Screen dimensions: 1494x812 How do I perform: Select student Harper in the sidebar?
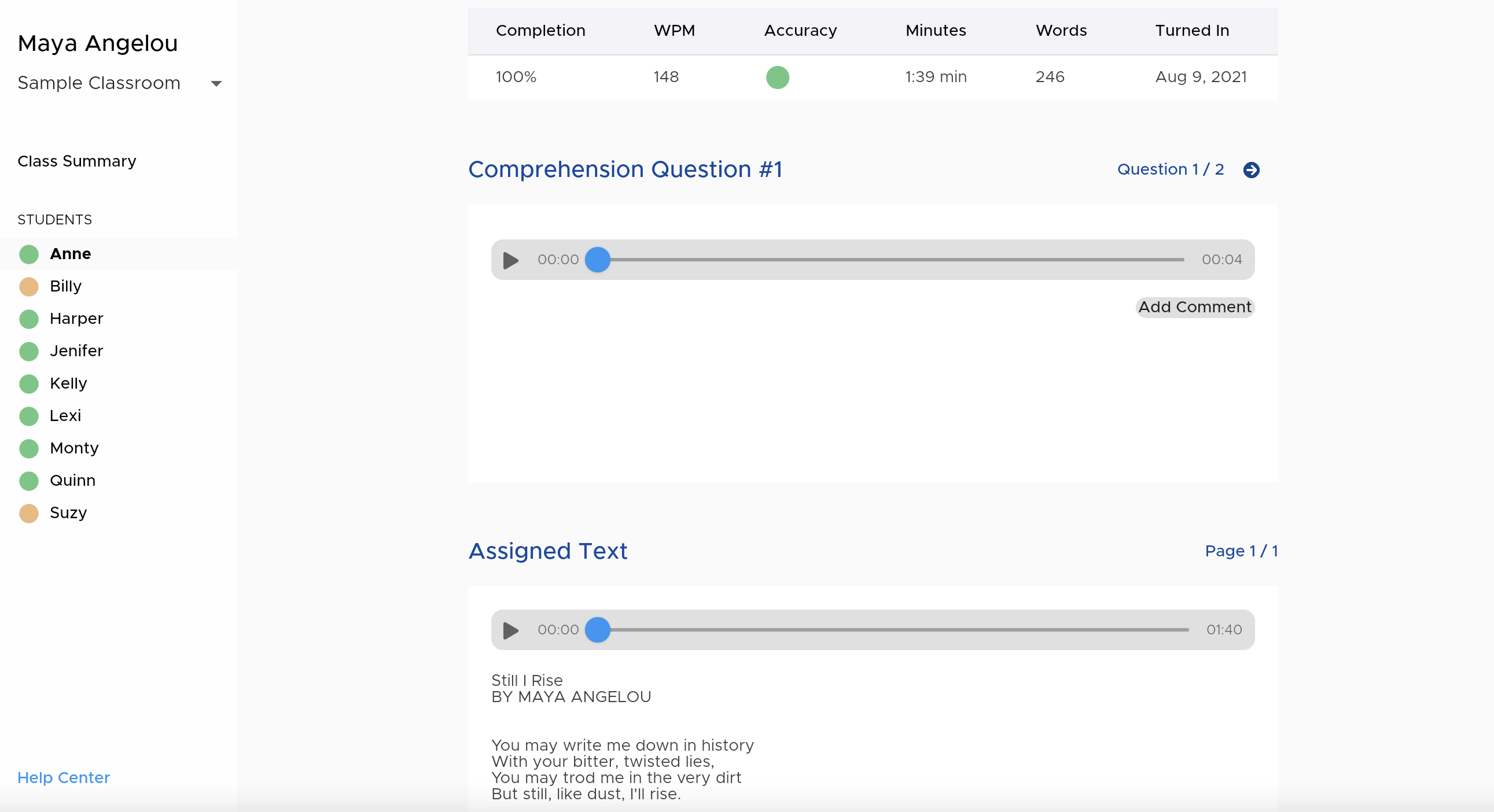(118, 319)
